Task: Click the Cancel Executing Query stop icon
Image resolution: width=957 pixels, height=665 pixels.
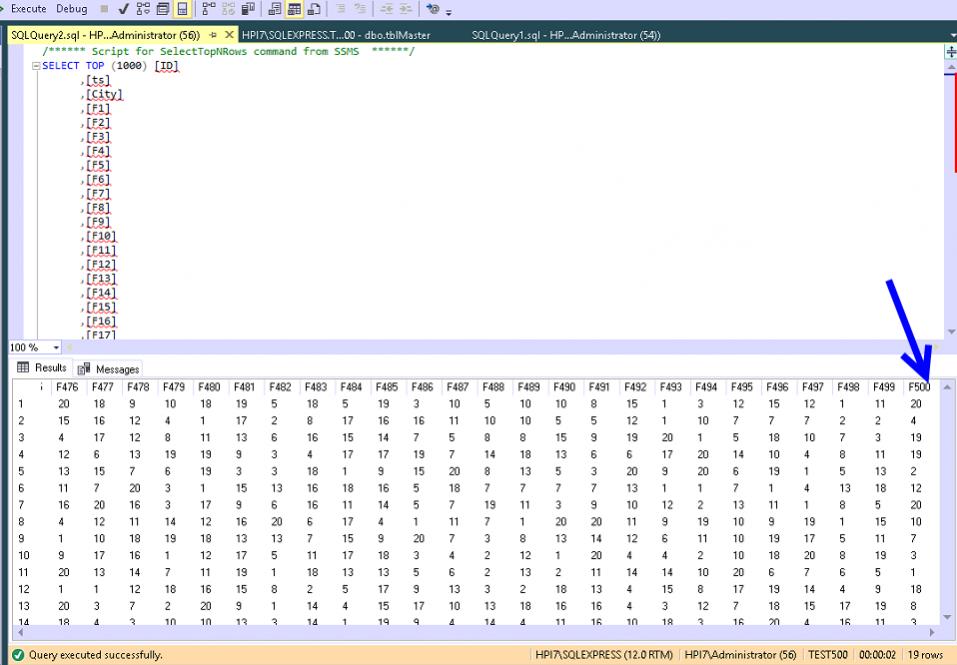Action: tap(104, 9)
